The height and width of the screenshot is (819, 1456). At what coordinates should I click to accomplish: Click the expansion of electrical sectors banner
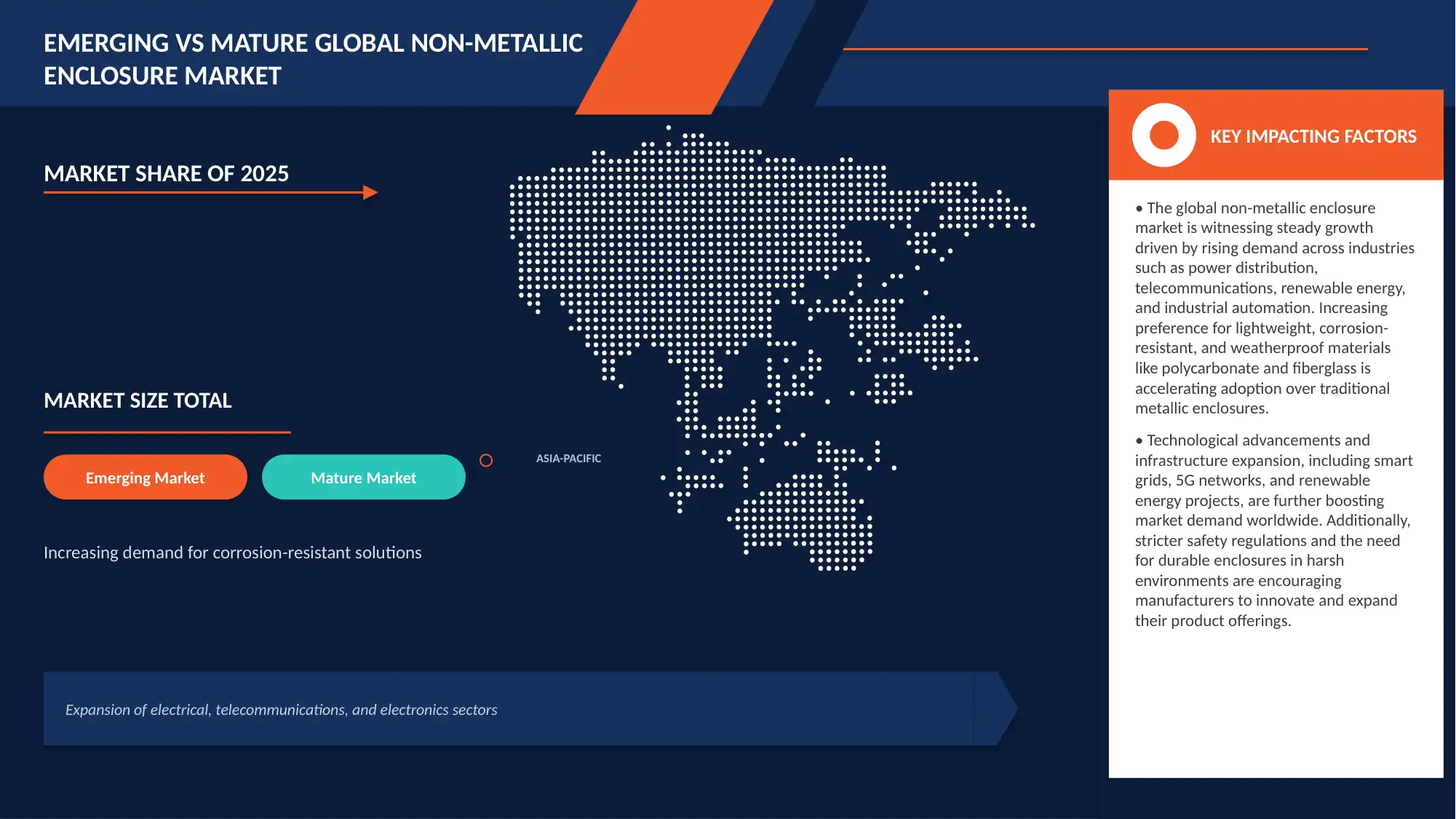tap(530, 708)
